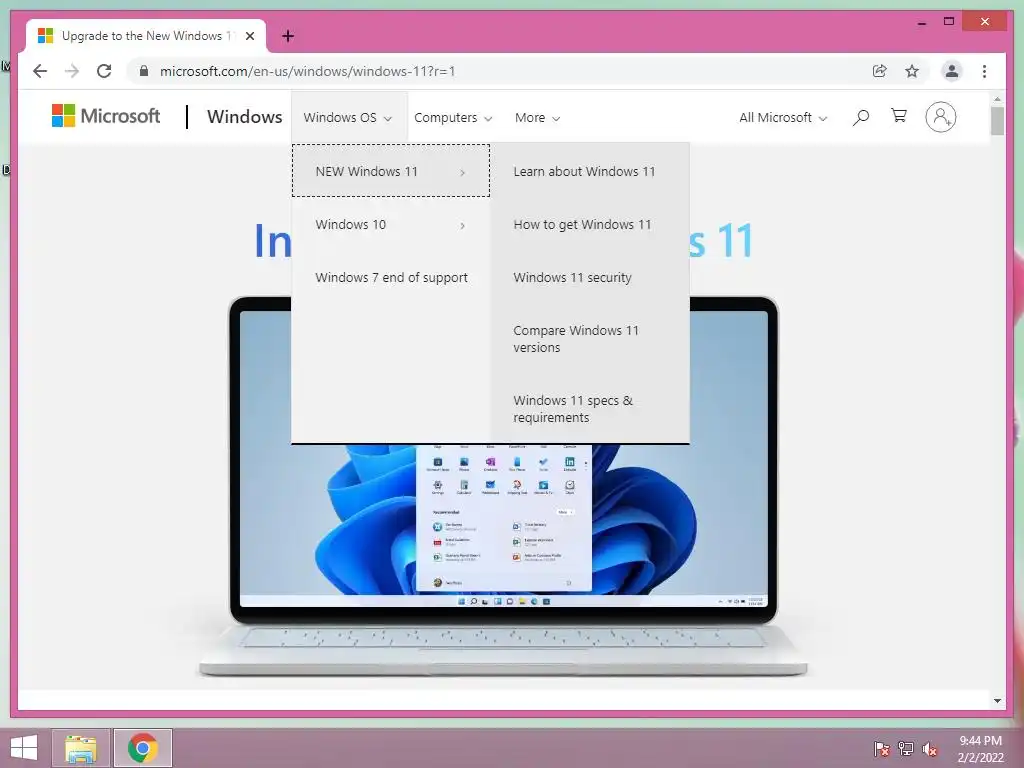Open Windows 11 specs & requirements
The width and height of the screenshot is (1024, 768).
click(573, 409)
